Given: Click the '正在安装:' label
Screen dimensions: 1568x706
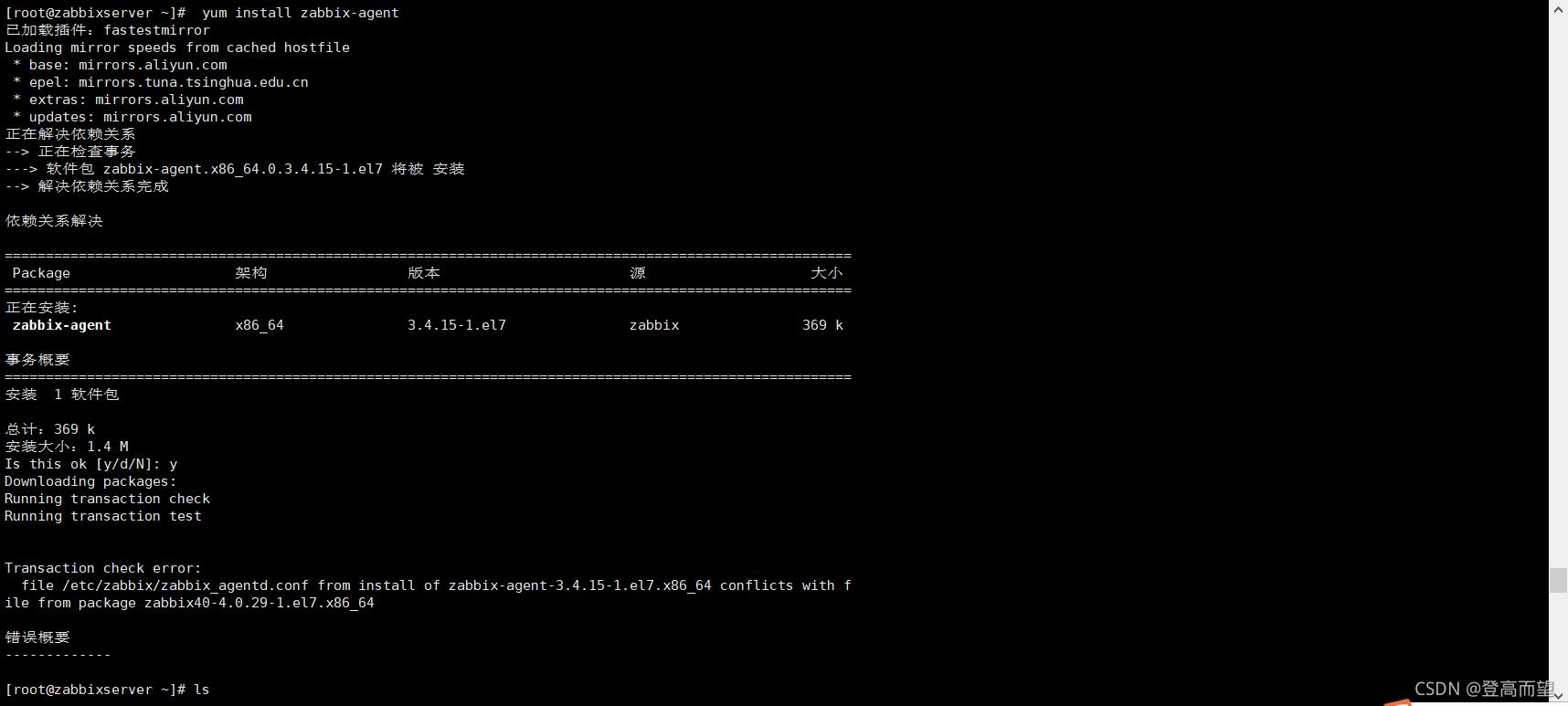Looking at the screenshot, I should pyautogui.click(x=41, y=308).
